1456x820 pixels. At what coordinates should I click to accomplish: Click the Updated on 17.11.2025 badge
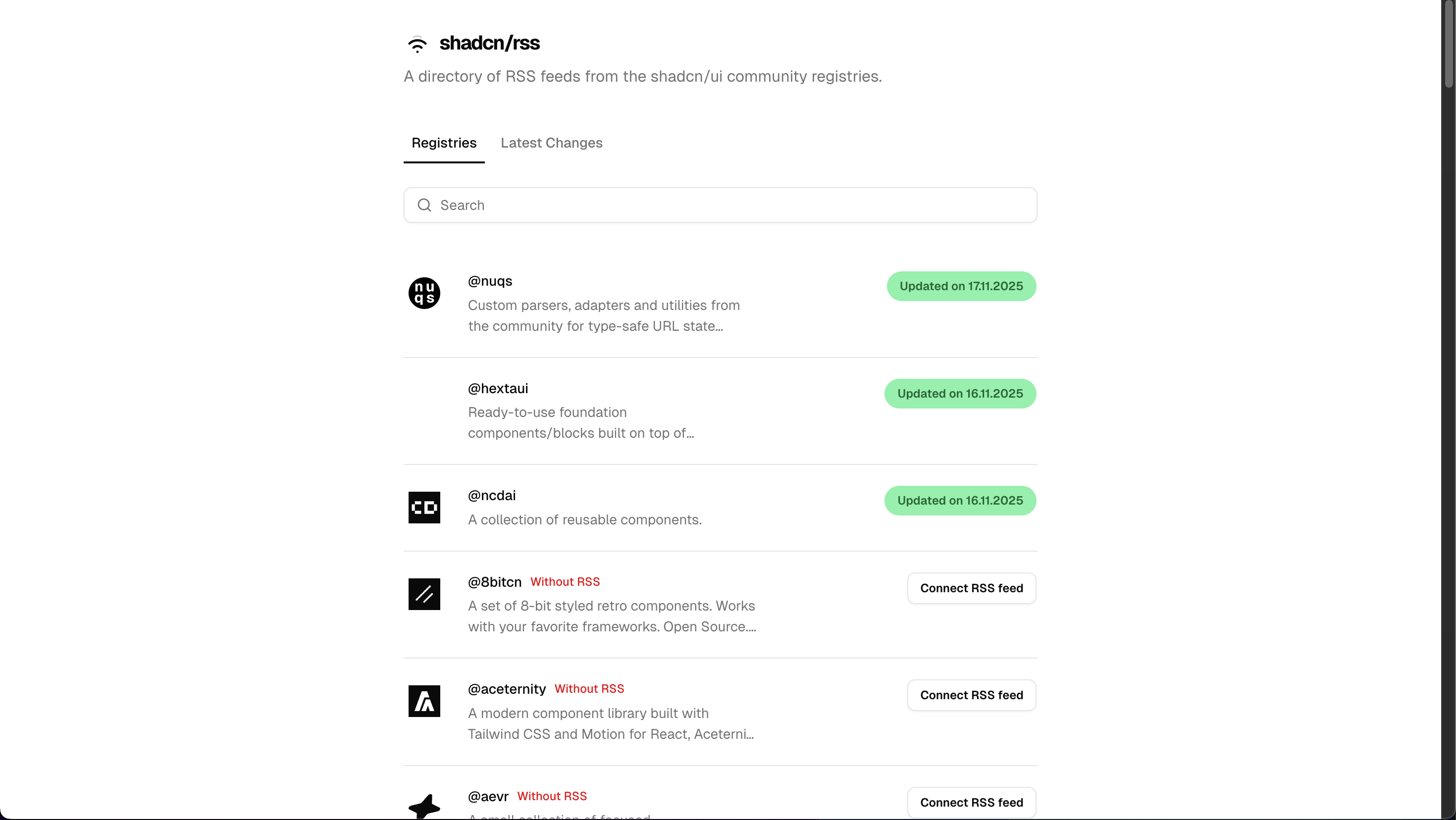pyautogui.click(x=961, y=286)
